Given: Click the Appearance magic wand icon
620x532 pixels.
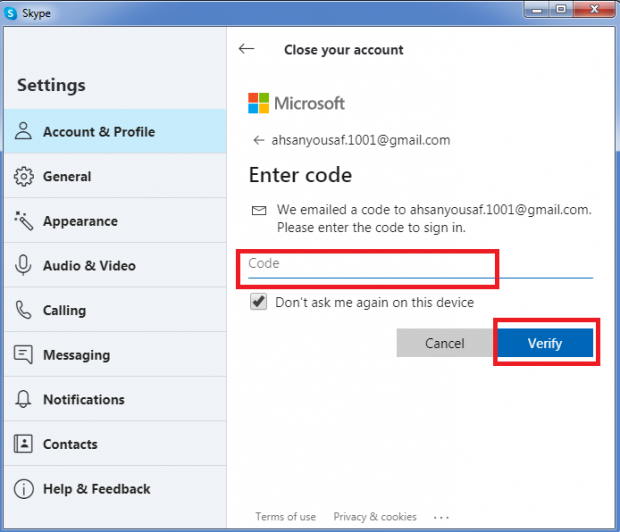Looking at the screenshot, I should coord(24,220).
